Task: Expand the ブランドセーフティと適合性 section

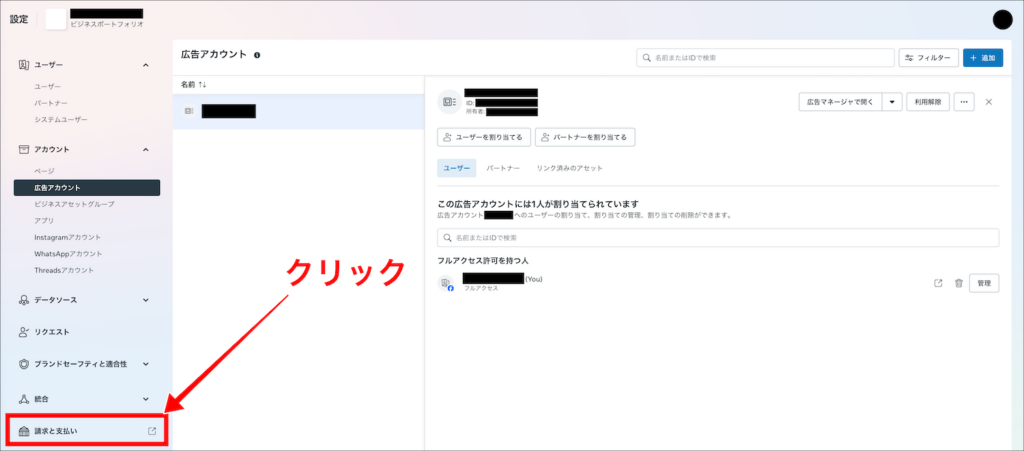Action: [x=146, y=364]
